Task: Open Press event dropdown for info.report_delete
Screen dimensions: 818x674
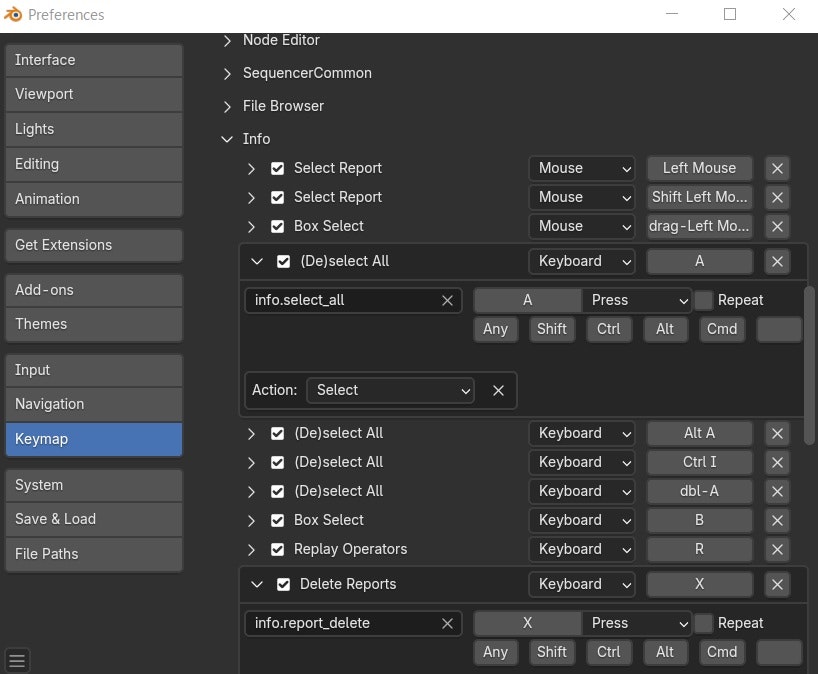Action: pos(636,623)
